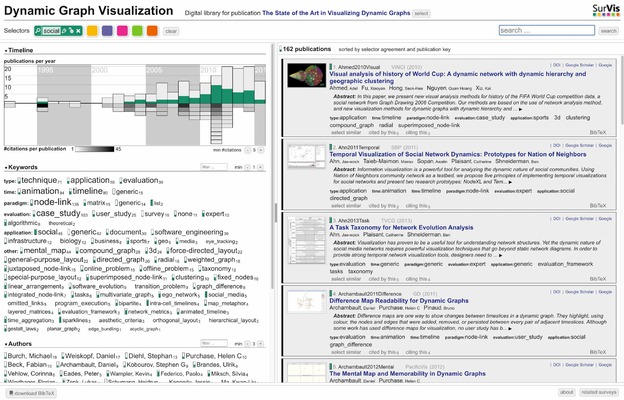The height and width of the screenshot is (400, 624).
Task: Open Difference Map Readability for Dynamic Graphs title
Action: pos(399,300)
